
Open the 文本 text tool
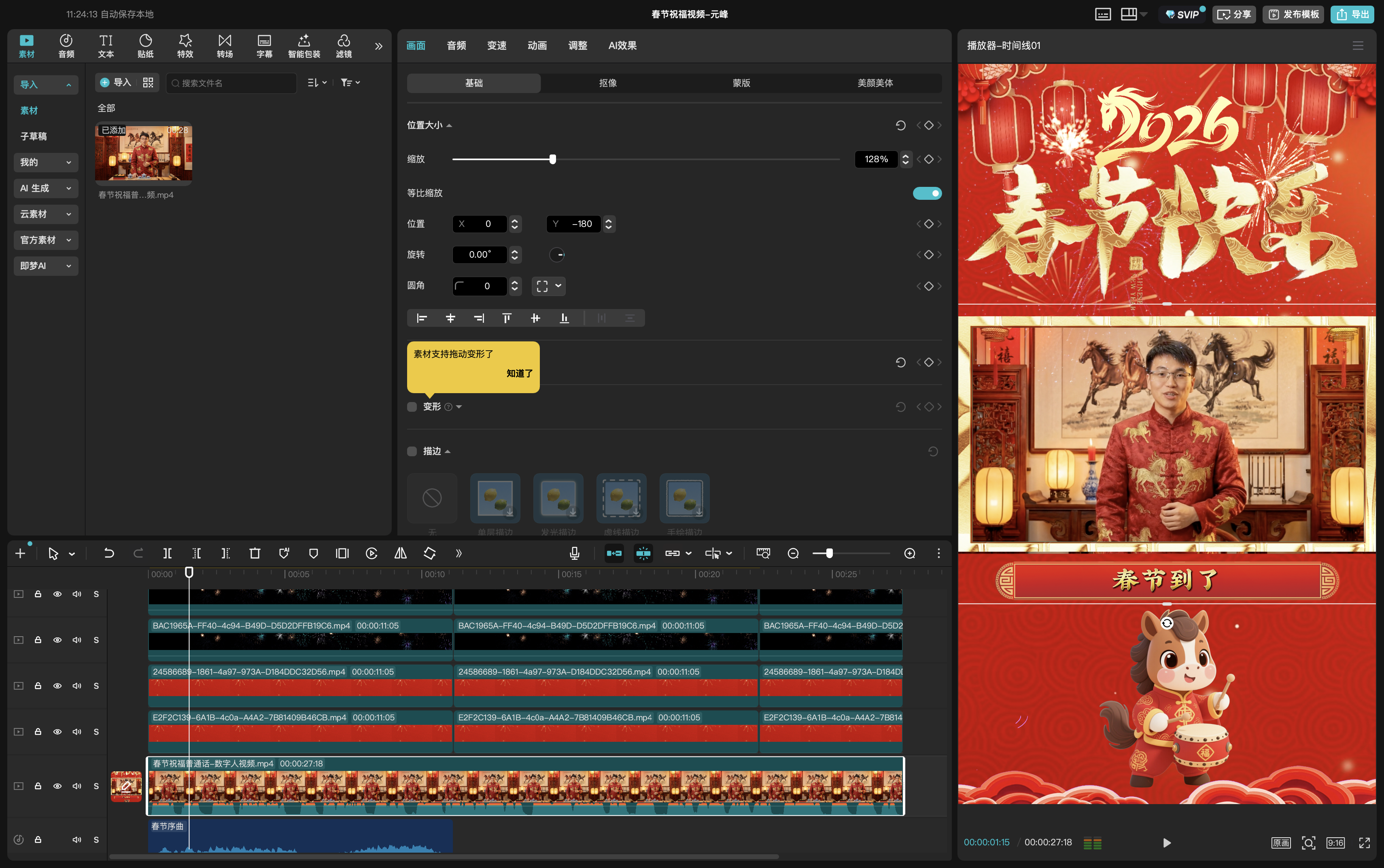tap(106, 45)
